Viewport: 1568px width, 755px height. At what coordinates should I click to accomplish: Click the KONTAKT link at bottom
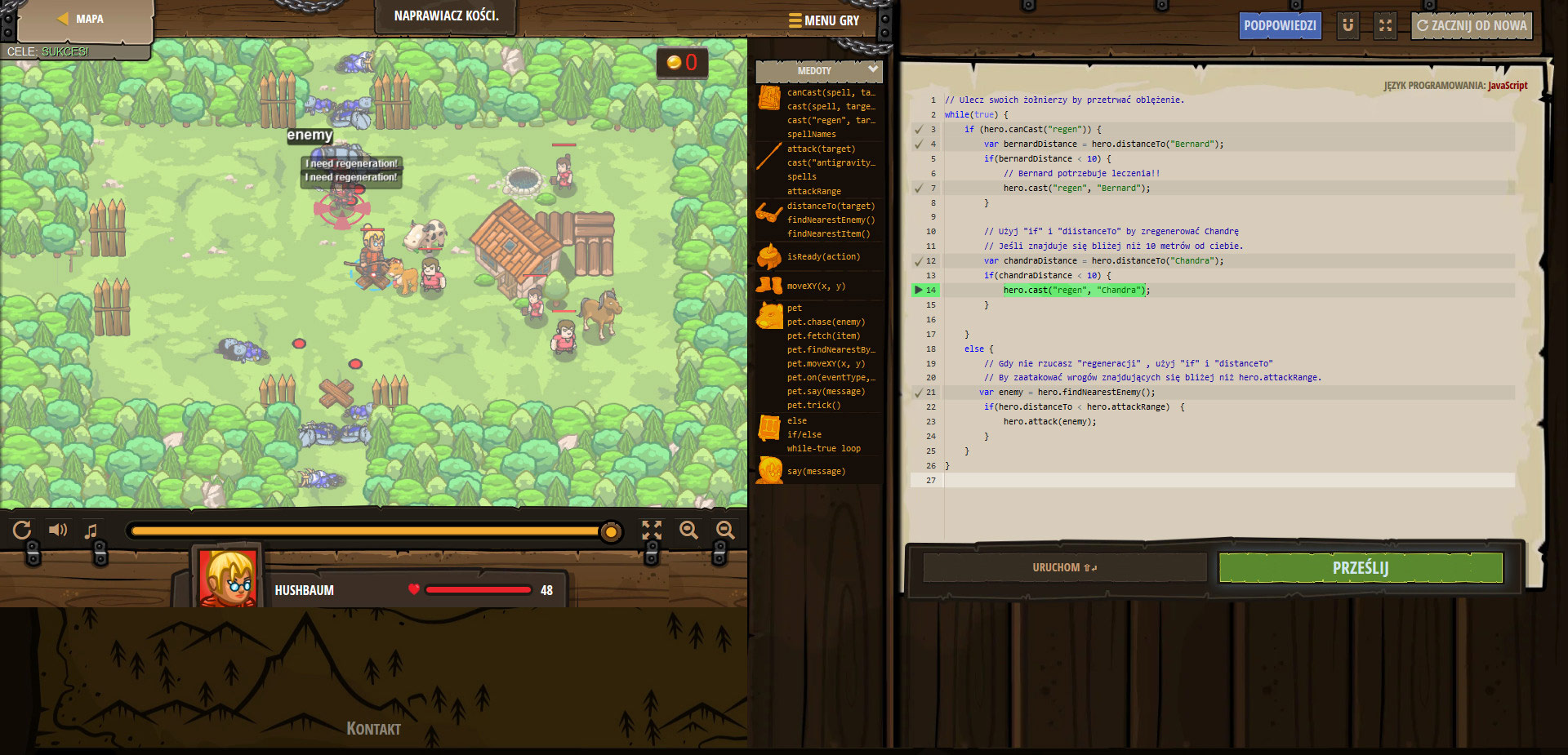pos(373,729)
